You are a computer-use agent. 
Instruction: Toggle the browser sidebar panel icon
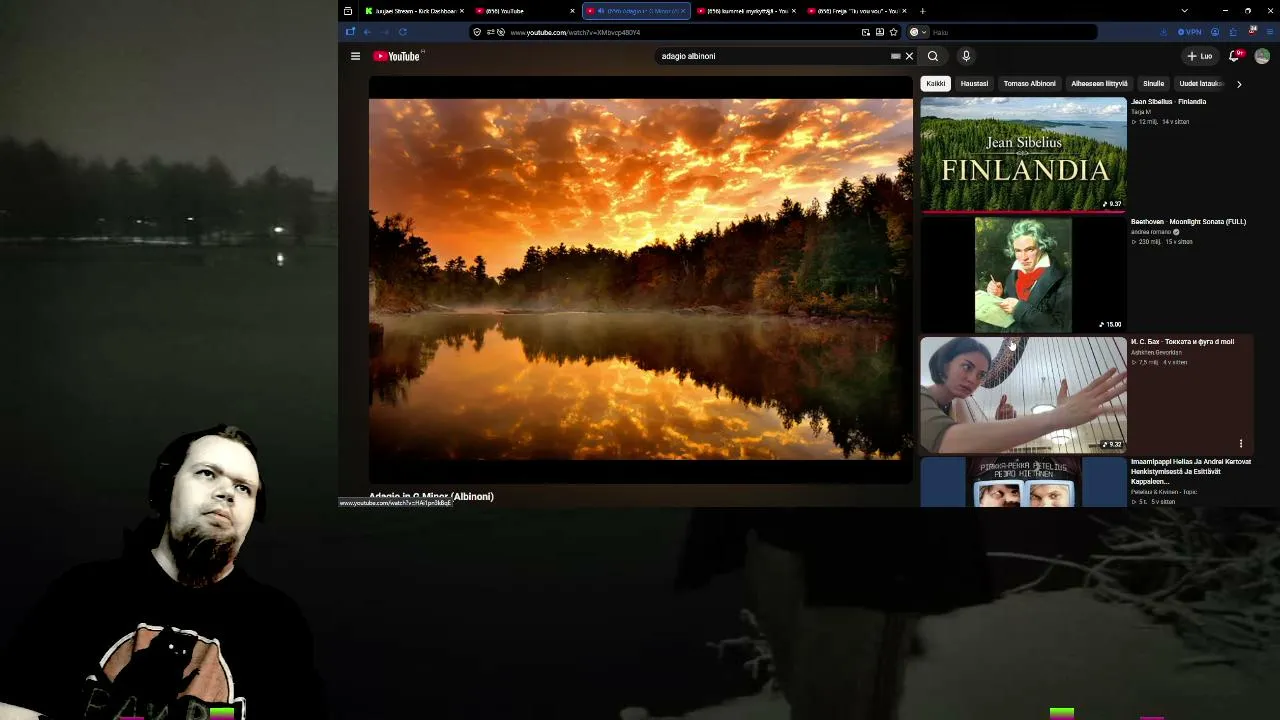(x=350, y=32)
